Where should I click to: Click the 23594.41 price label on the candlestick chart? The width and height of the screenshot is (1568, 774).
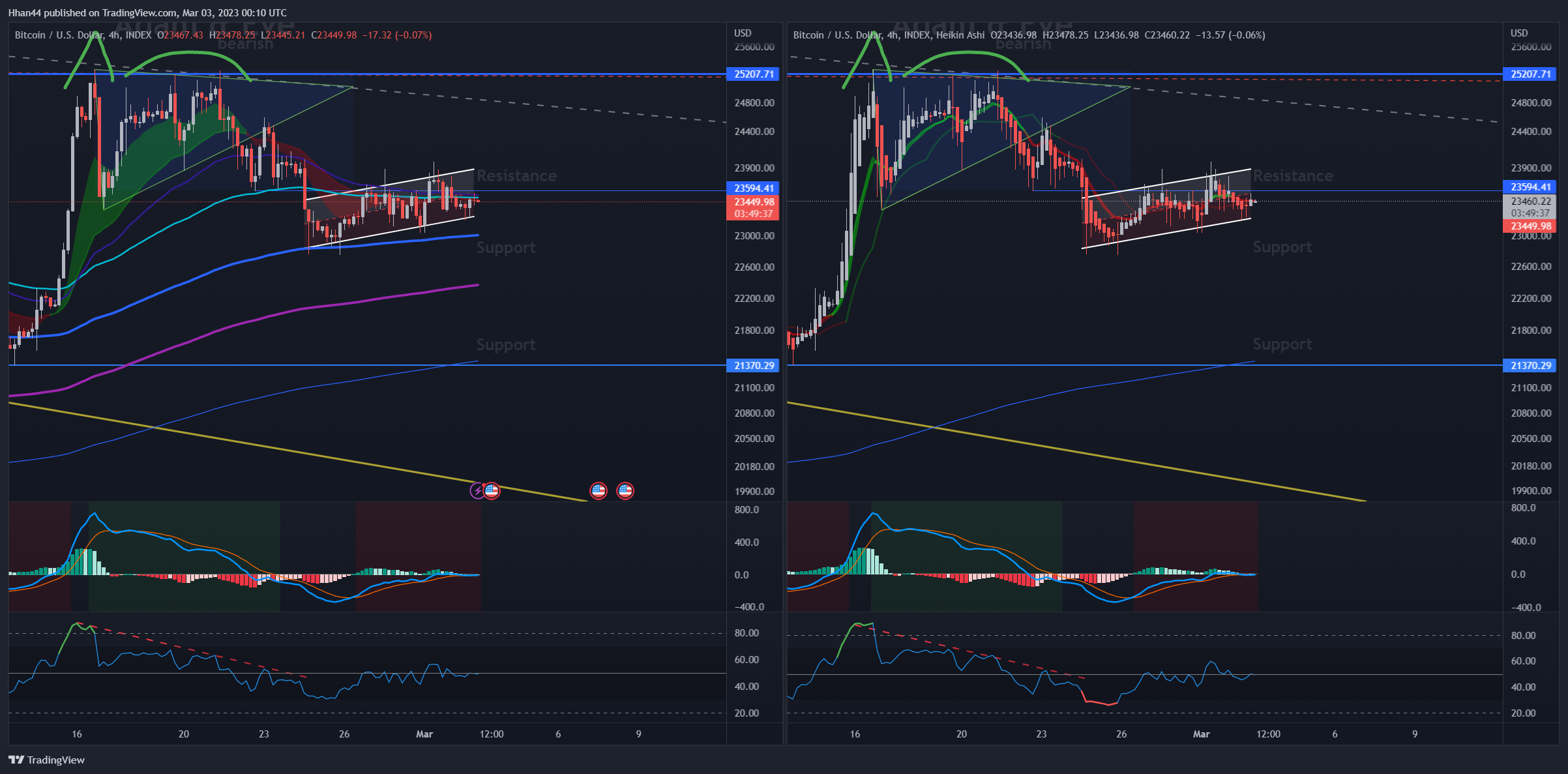[x=754, y=188]
